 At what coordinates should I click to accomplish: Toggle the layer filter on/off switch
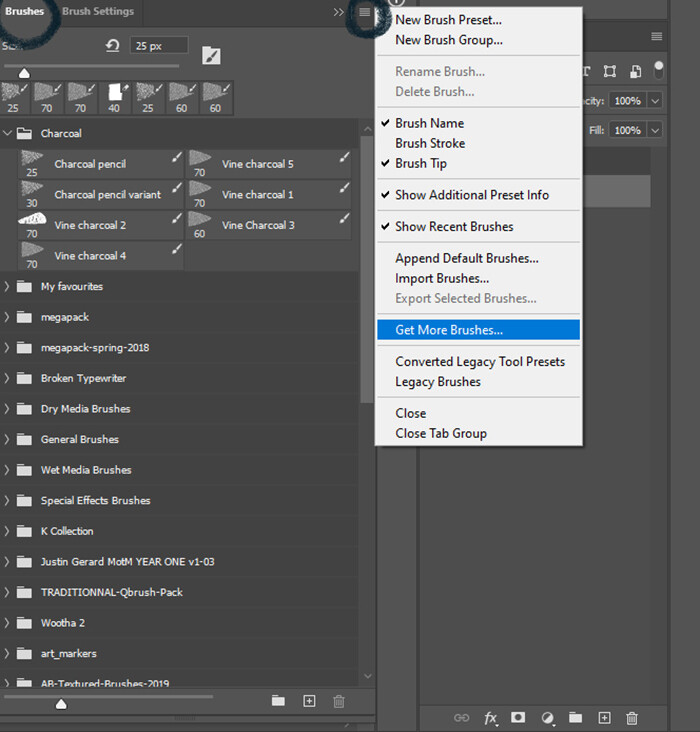tap(658, 70)
